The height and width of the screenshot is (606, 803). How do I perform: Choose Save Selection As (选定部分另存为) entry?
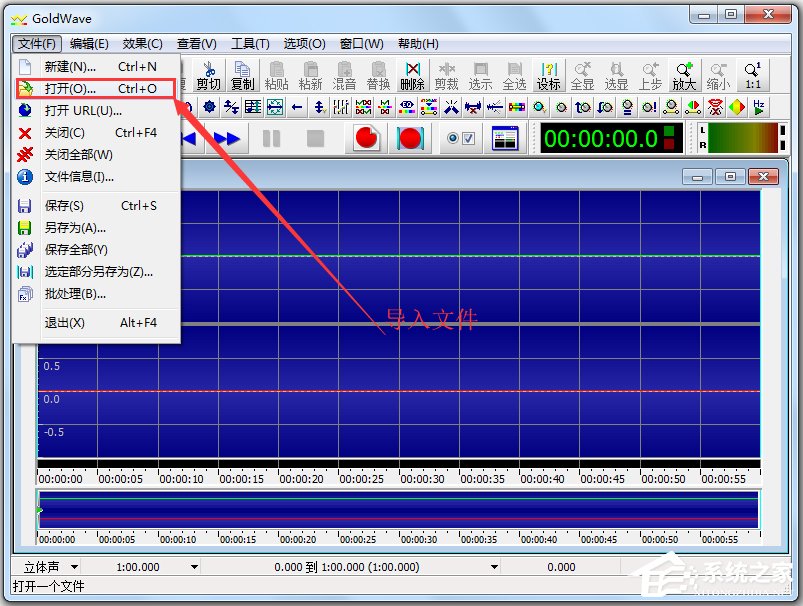coord(97,272)
